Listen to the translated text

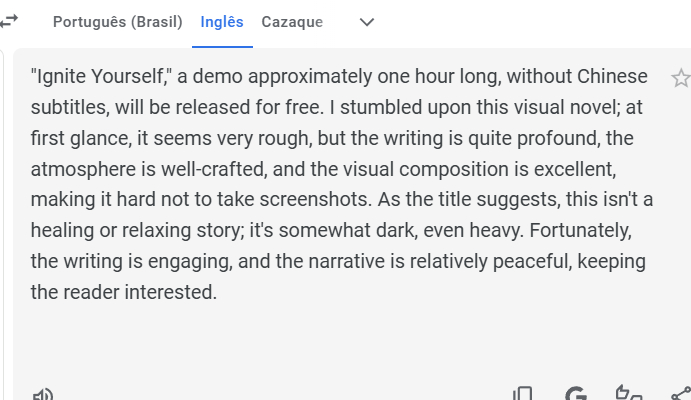[42, 395]
